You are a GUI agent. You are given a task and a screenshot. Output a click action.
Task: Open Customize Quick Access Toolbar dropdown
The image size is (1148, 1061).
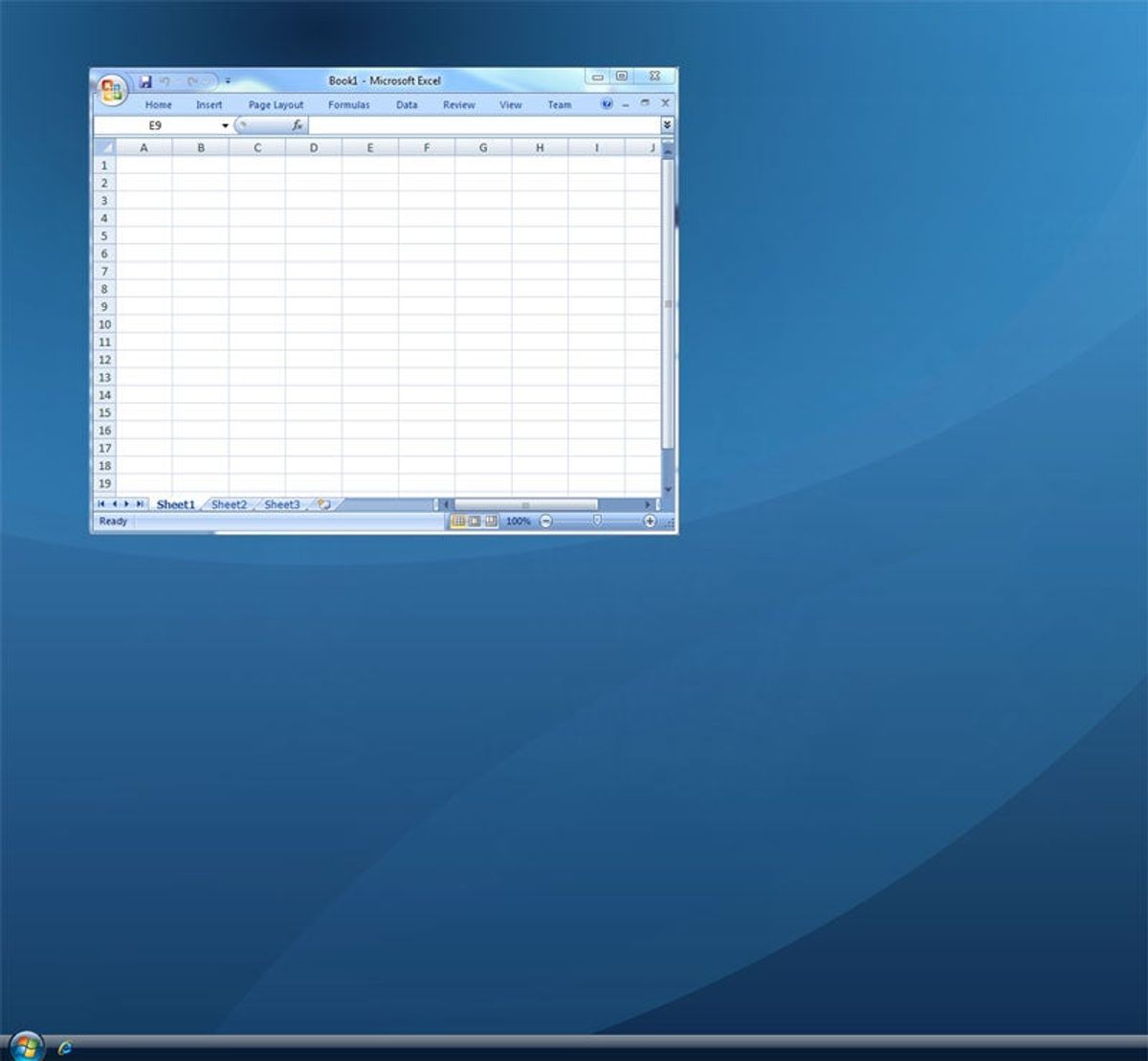coord(228,81)
